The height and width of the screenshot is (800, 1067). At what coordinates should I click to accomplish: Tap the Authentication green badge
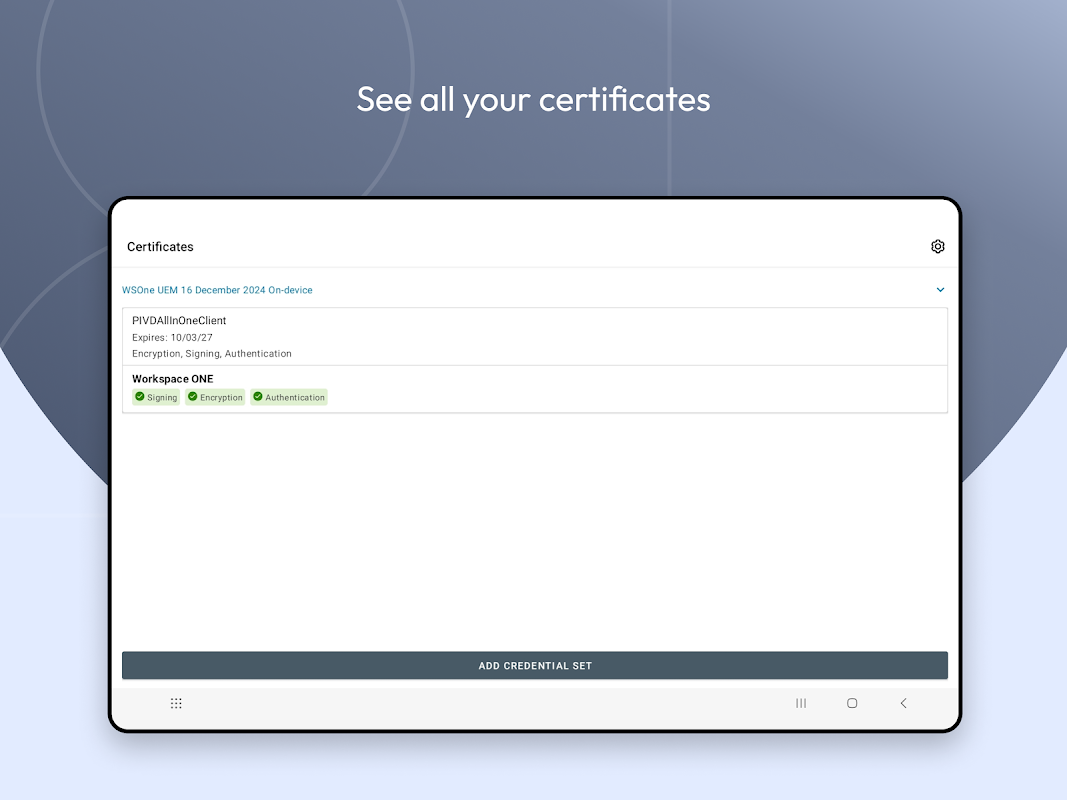tap(289, 397)
